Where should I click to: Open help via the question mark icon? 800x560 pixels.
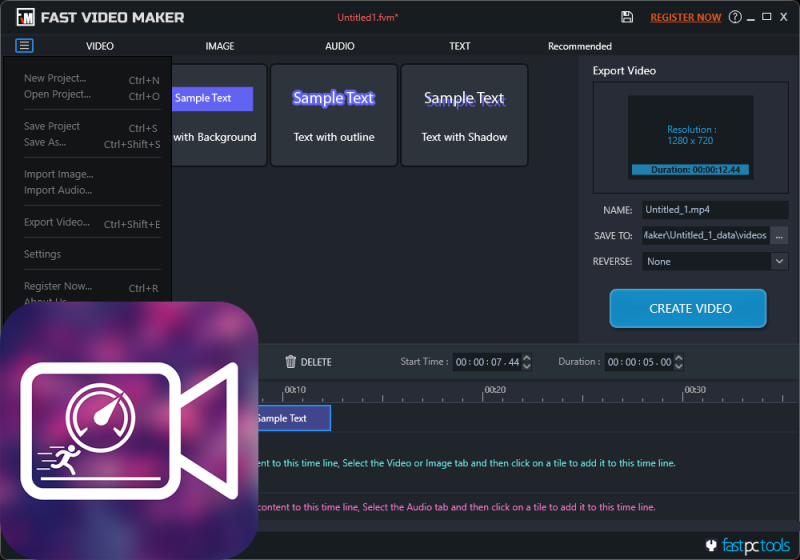[735, 17]
